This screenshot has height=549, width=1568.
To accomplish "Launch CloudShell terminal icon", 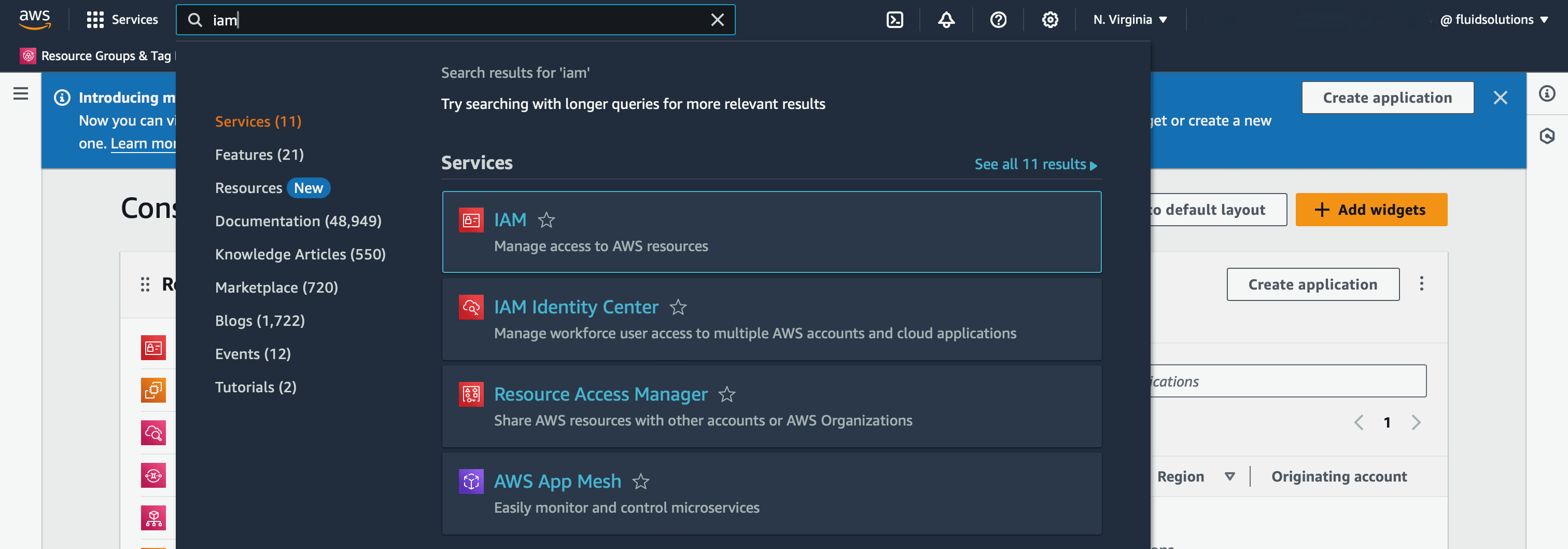I will (x=894, y=20).
